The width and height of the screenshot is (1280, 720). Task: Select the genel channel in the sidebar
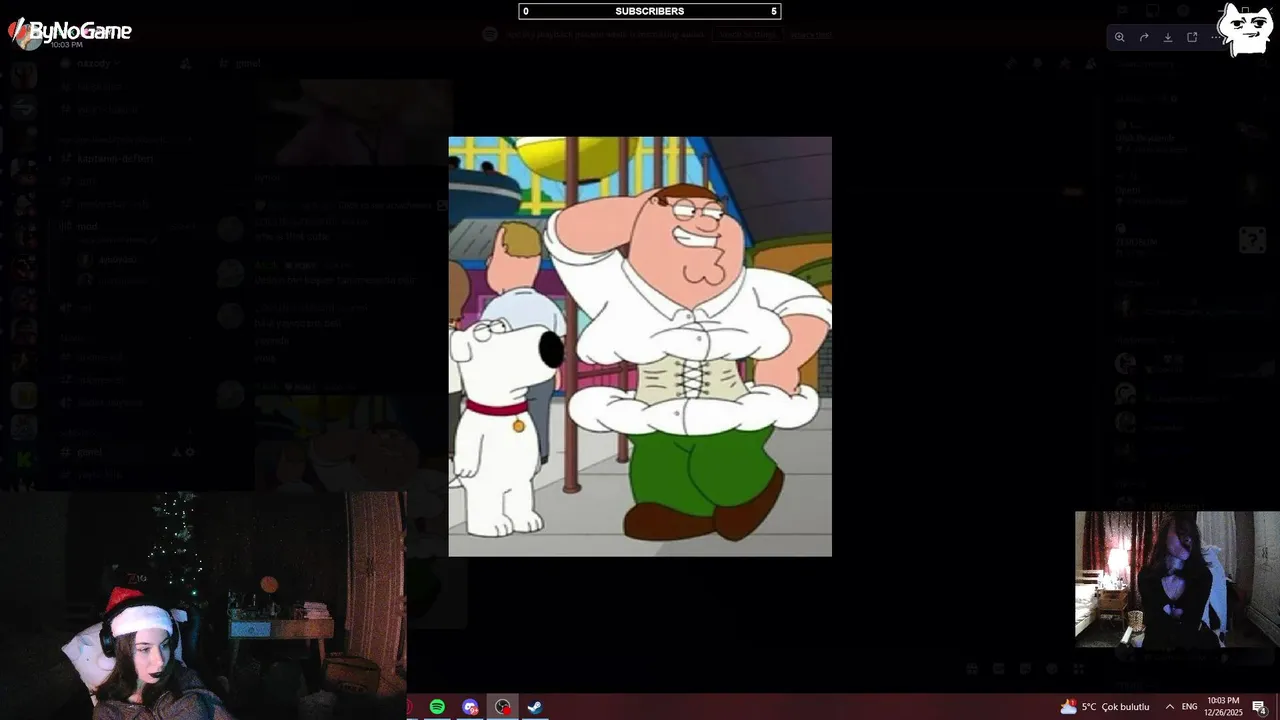coord(125,452)
